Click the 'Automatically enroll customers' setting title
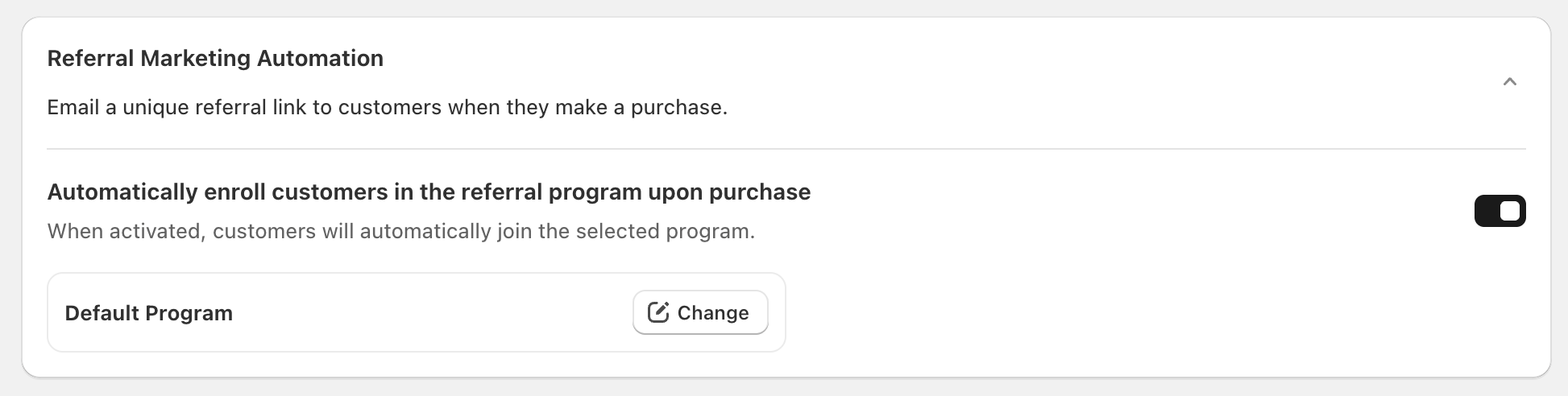Viewport: 1568px width, 396px height. point(429,192)
